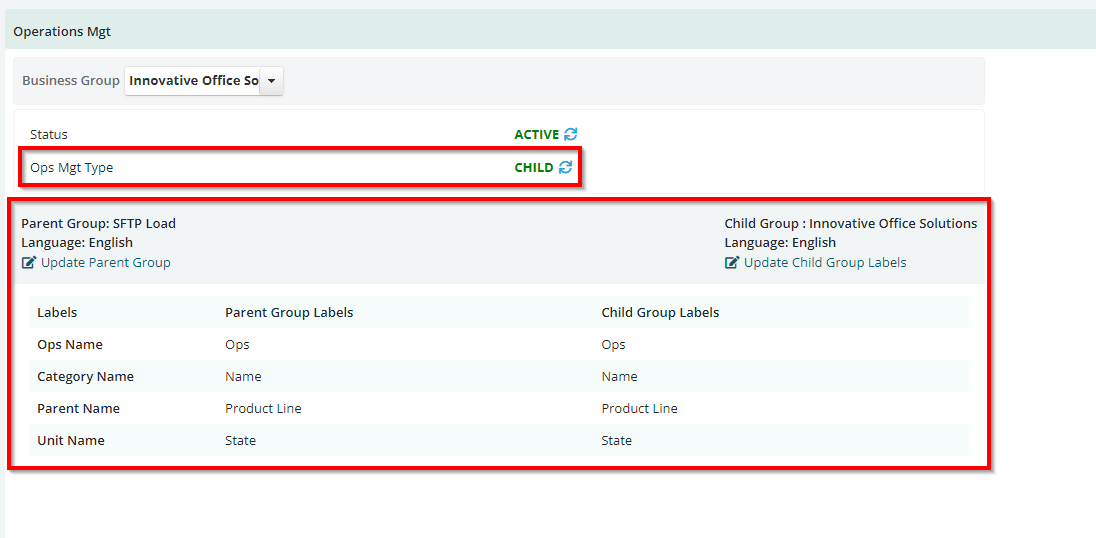Click the Update Parent Group link
The height and width of the screenshot is (538, 1096).
click(x=106, y=263)
